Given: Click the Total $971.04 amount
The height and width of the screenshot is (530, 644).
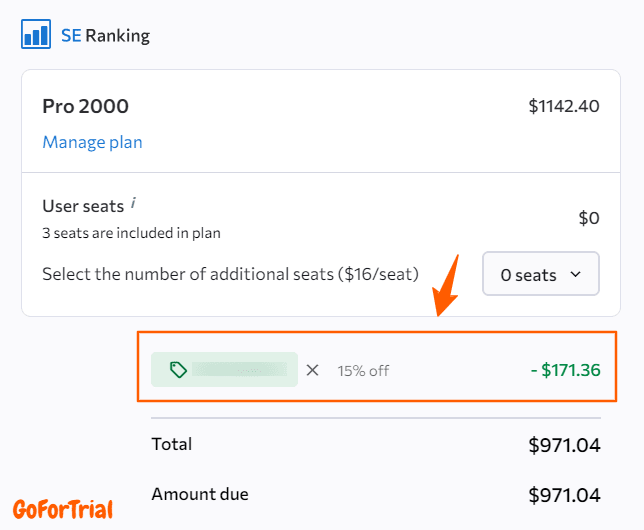Looking at the screenshot, I should coord(564,445).
